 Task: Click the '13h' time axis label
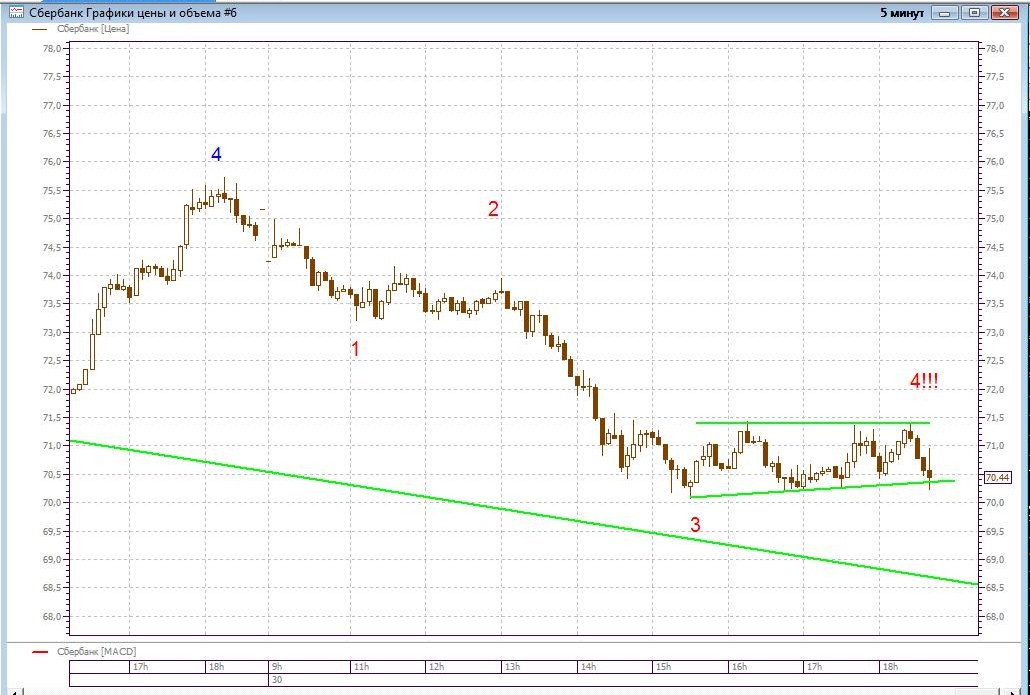[x=512, y=667]
